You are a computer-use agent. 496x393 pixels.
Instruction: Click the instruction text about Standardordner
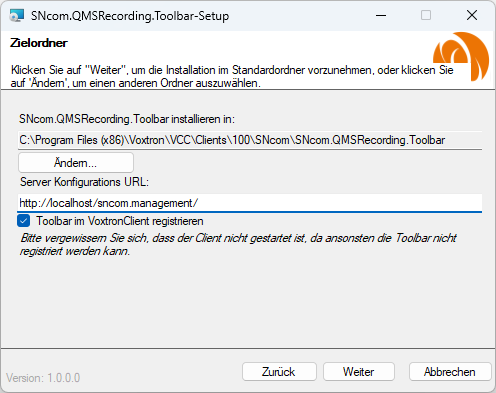pyautogui.click(x=232, y=76)
